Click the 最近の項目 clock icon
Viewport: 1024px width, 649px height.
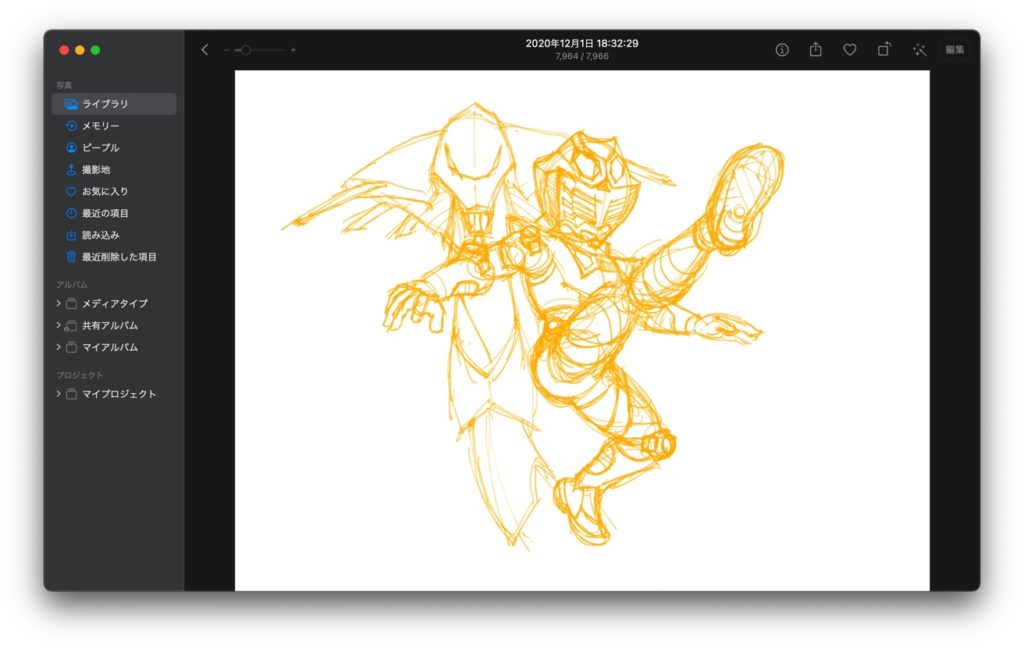pyautogui.click(x=71, y=213)
